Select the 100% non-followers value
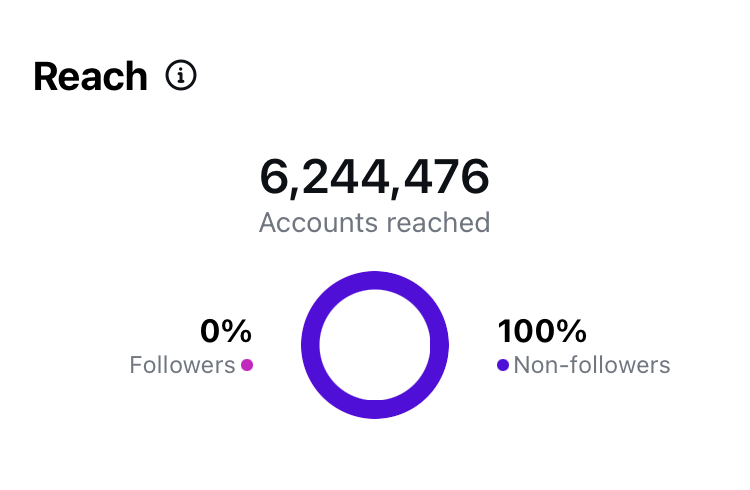 pos(542,331)
